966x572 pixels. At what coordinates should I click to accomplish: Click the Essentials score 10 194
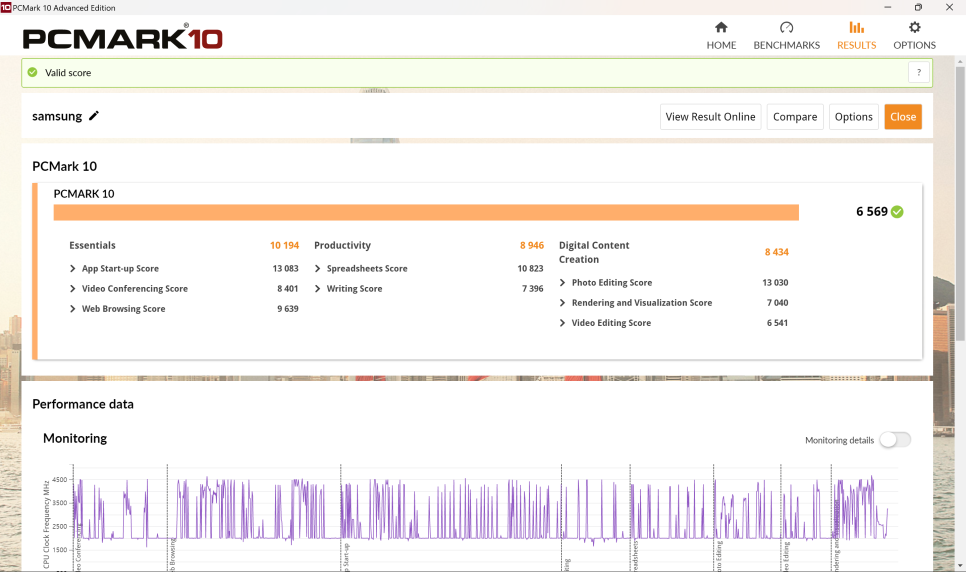point(284,245)
